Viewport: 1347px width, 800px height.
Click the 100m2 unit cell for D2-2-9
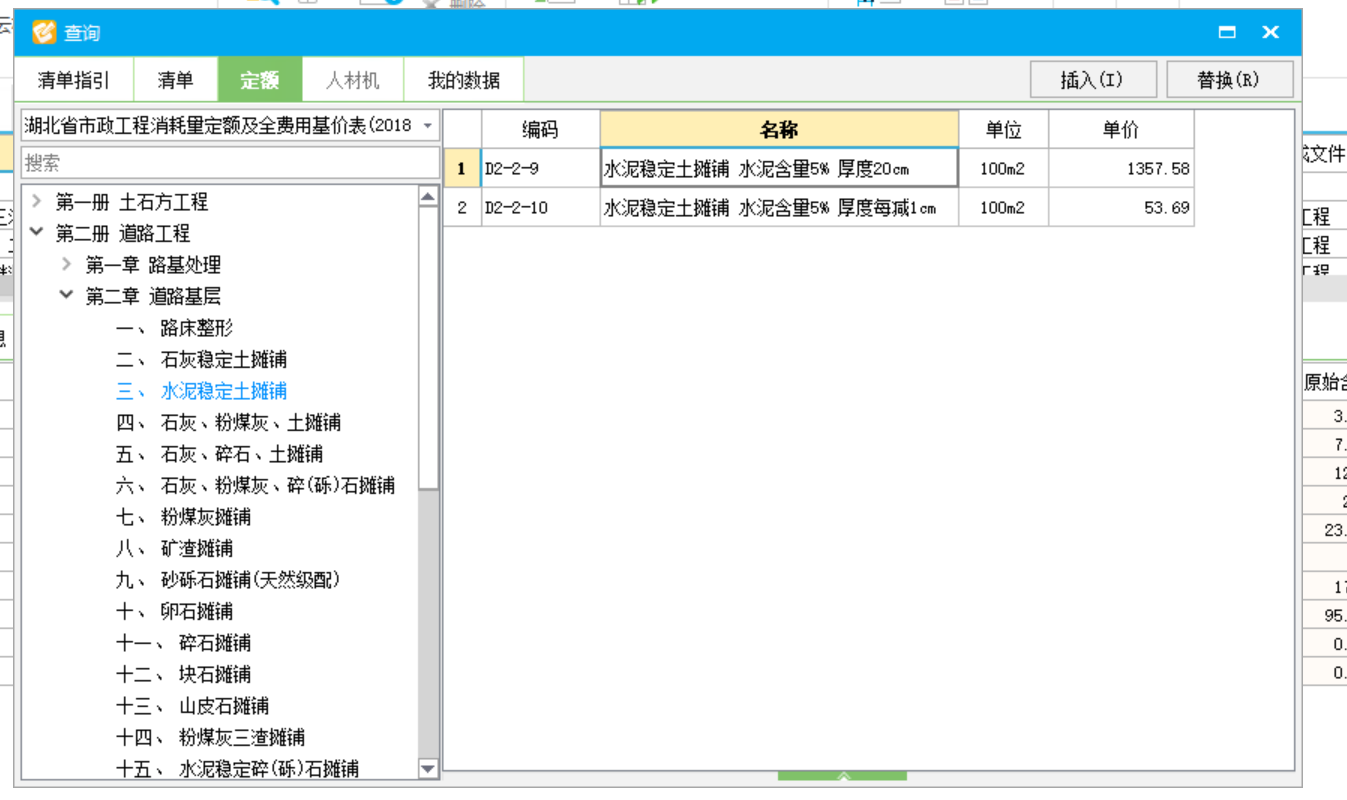pyautogui.click(x=1003, y=168)
